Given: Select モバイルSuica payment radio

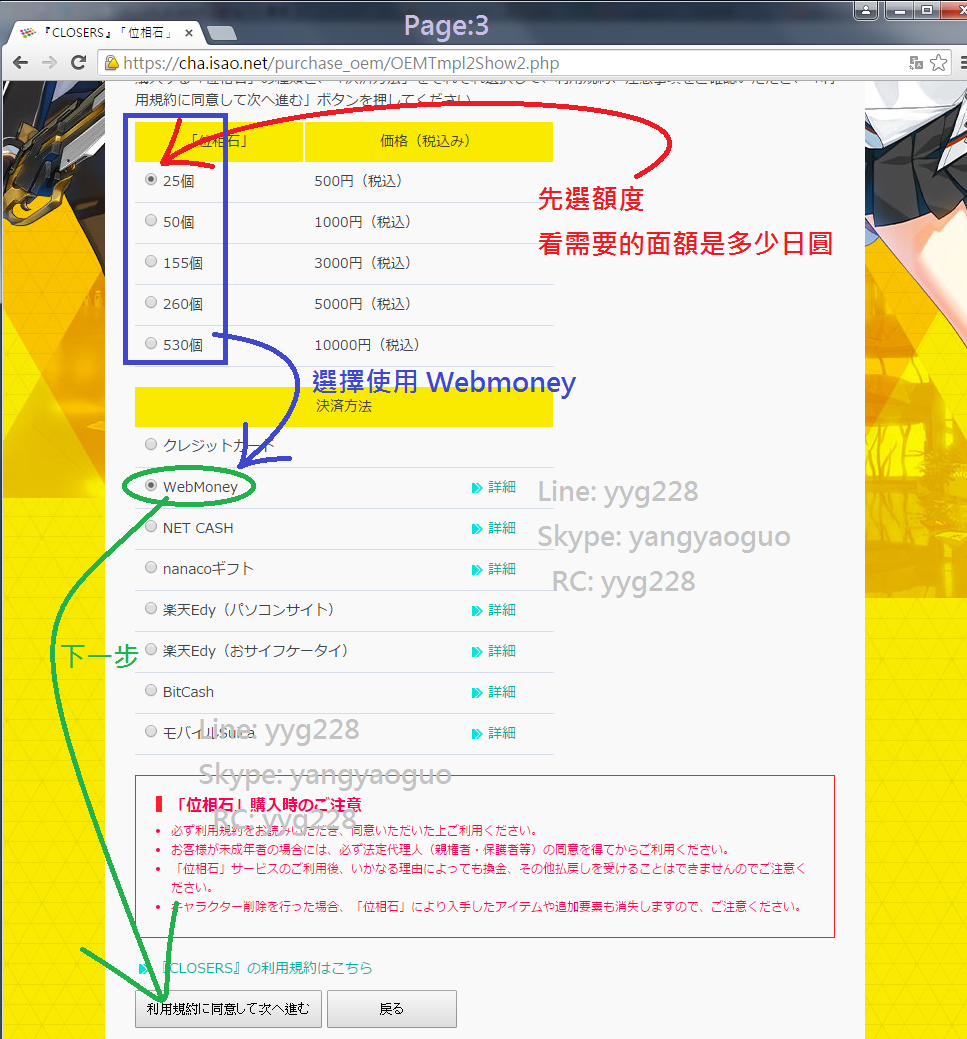Looking at the screenshot, I should tap(151, 732).
